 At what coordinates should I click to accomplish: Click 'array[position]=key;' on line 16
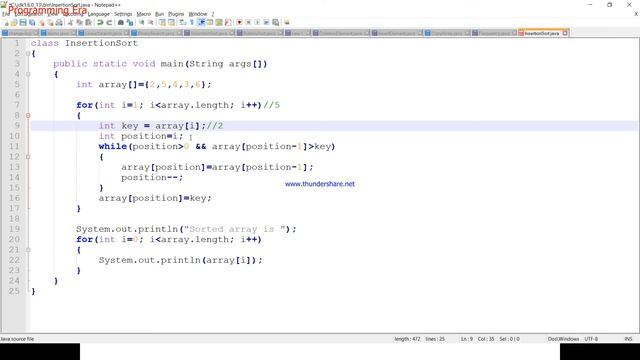155,198
